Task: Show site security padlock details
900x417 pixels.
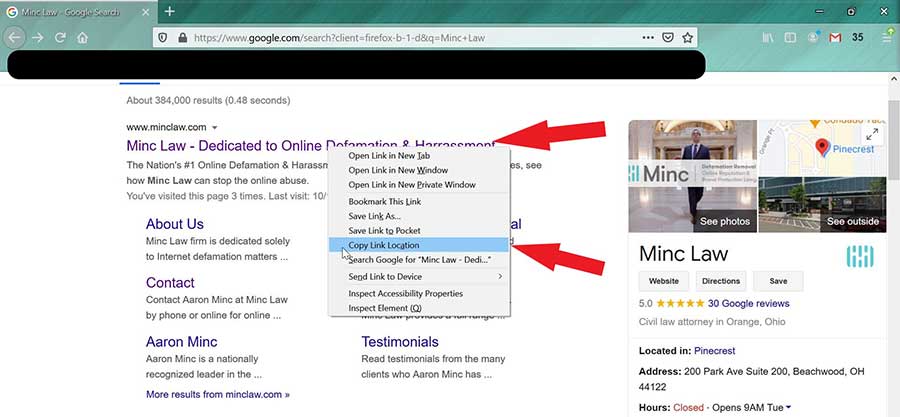Action: pos(183,38)
